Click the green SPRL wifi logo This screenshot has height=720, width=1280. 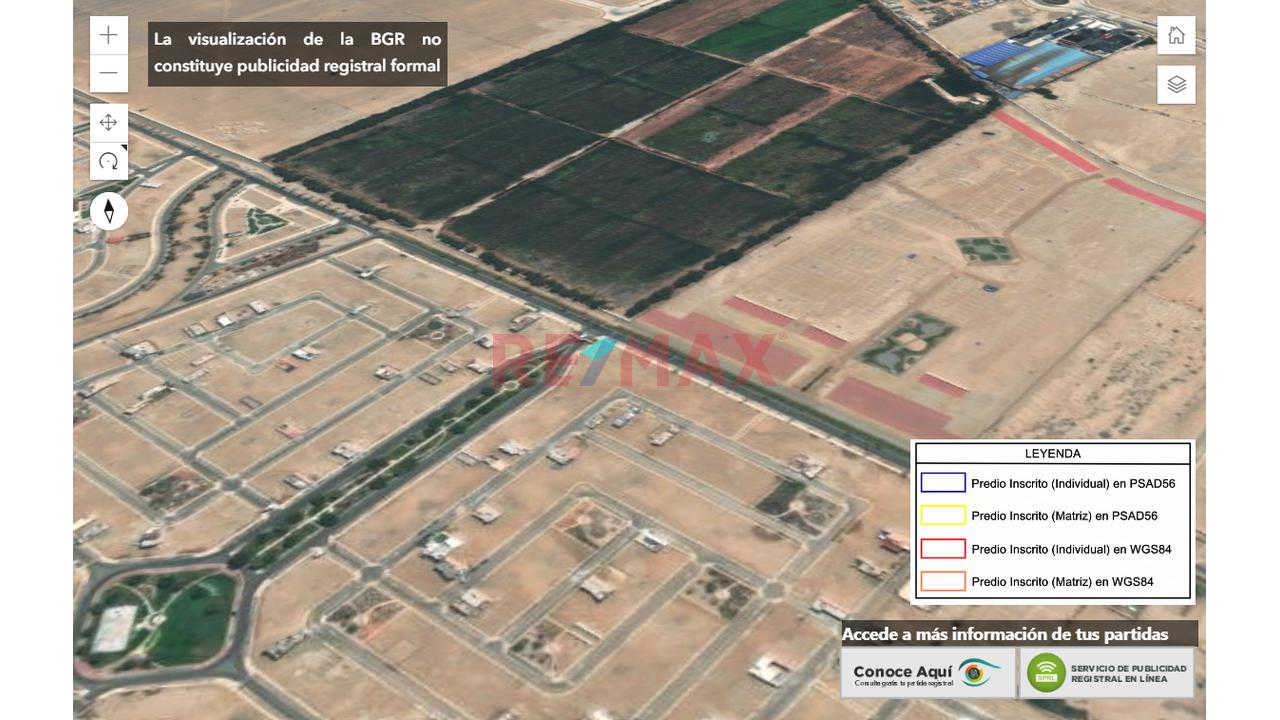pyautogui.click(x=1046, y=673)
